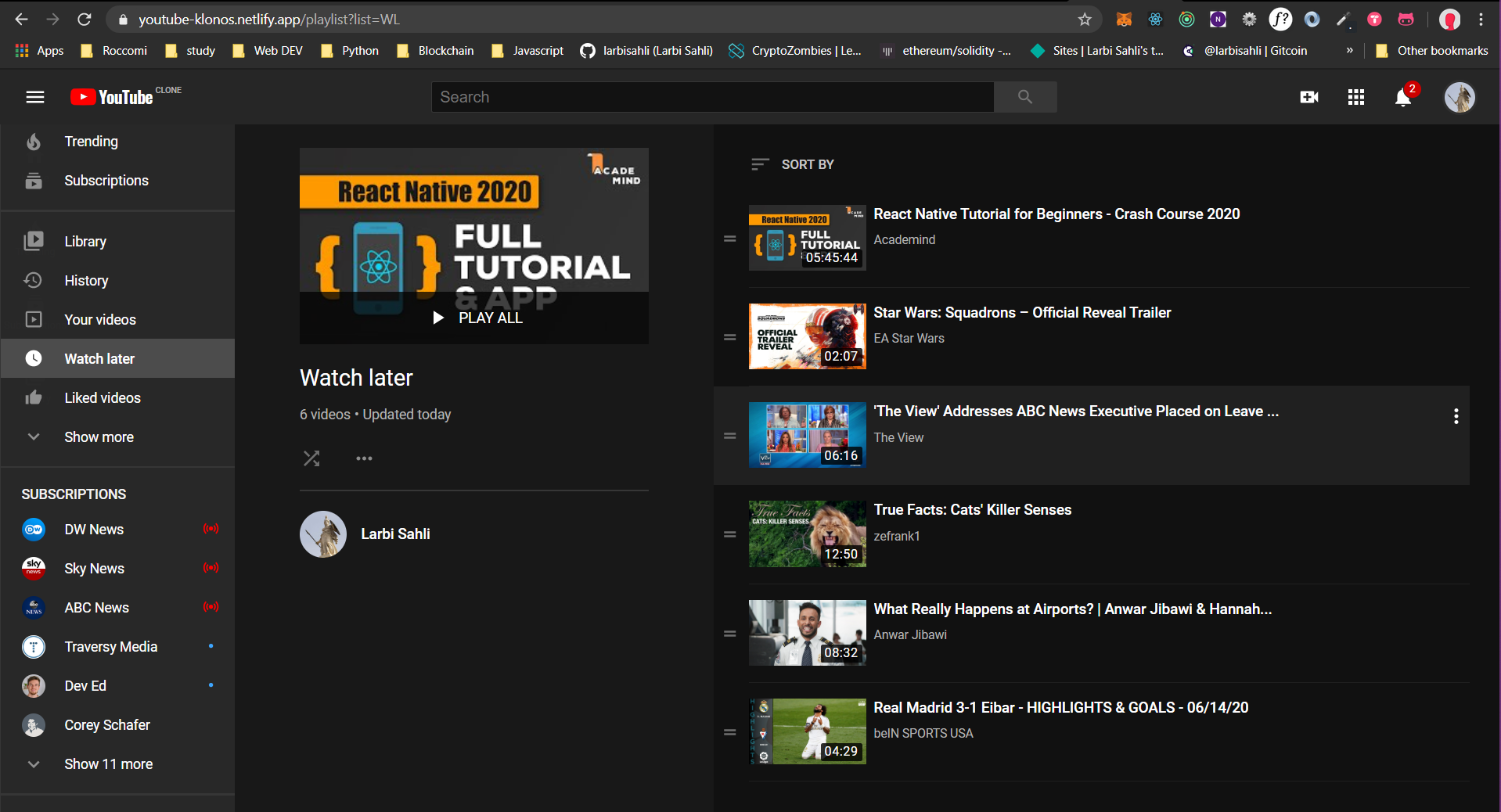Viewport: 1501px width, 812px height.
Task: Open the notifications bell
Action: (x=1404, y=97)
